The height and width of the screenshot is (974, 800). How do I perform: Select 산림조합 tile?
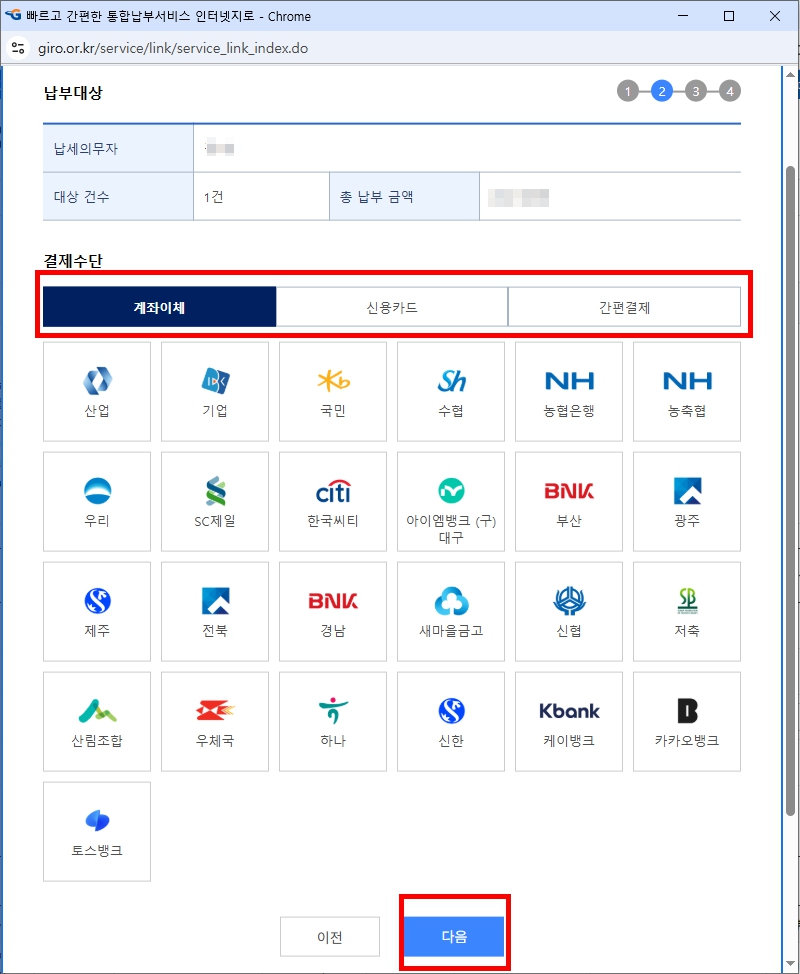97,721
